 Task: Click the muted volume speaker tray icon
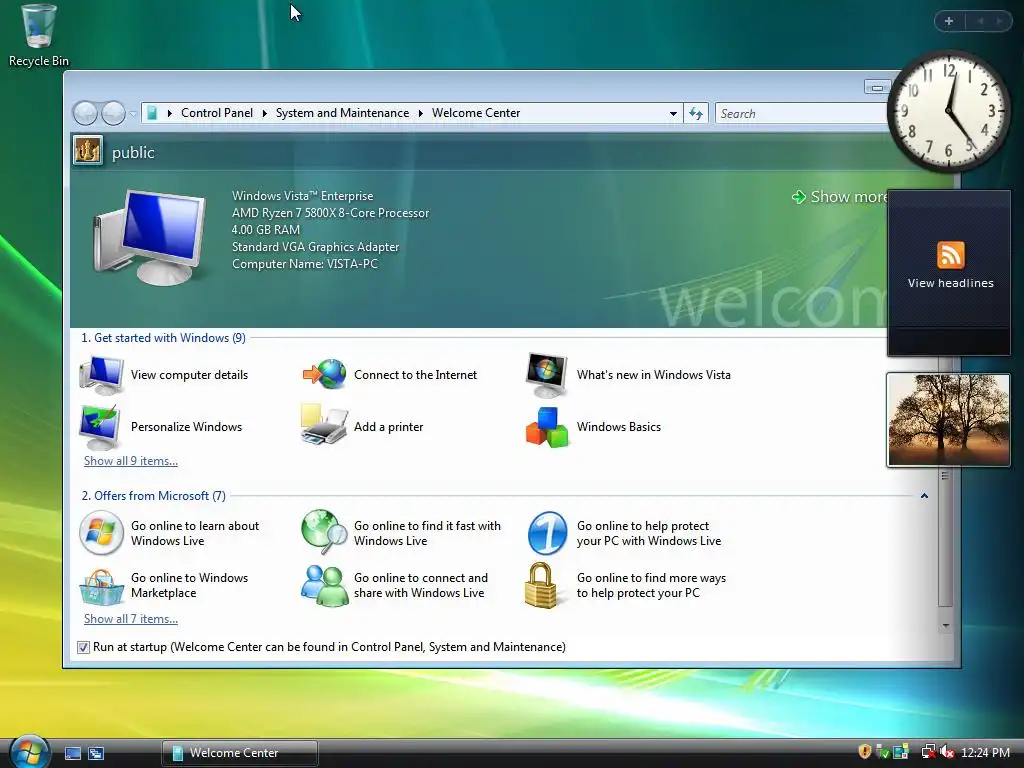947,752
